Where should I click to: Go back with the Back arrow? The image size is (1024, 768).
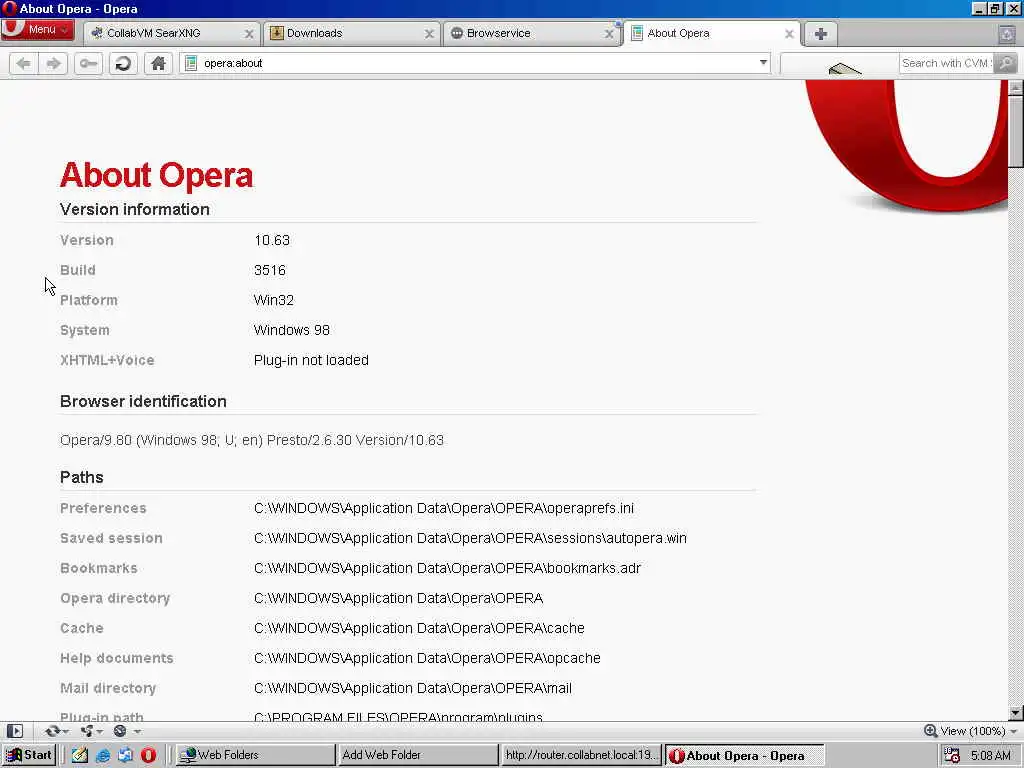point(24,63)
